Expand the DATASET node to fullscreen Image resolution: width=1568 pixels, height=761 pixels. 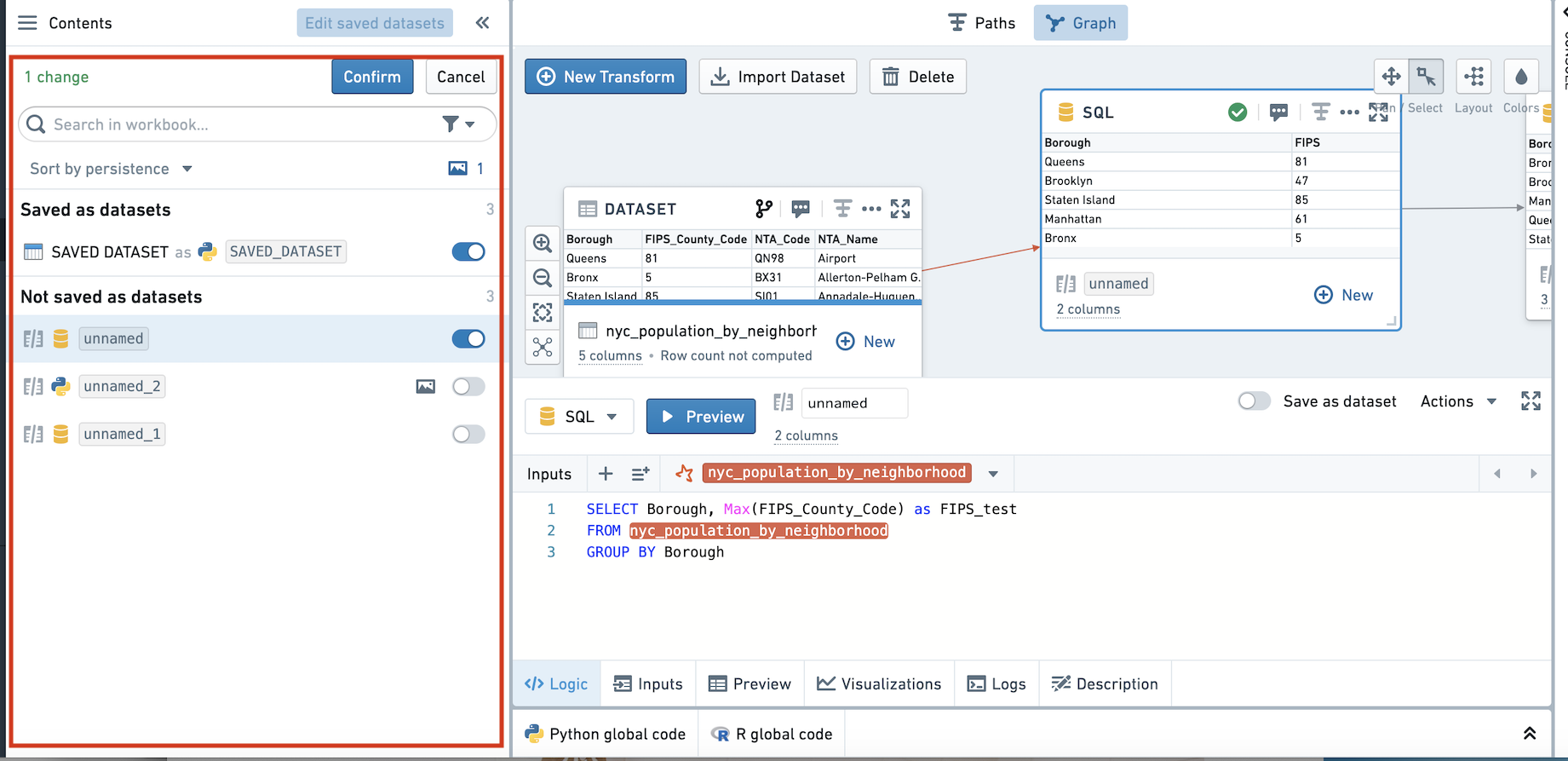900,209
